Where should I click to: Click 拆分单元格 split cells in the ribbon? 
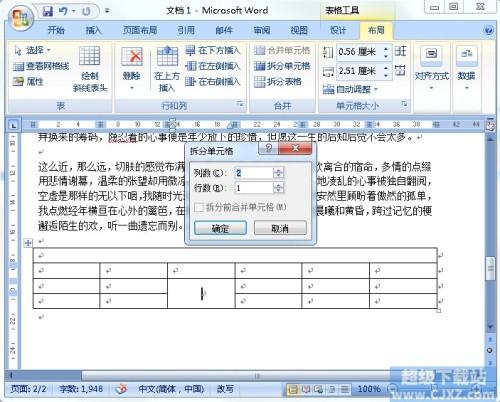click(282, 66)
